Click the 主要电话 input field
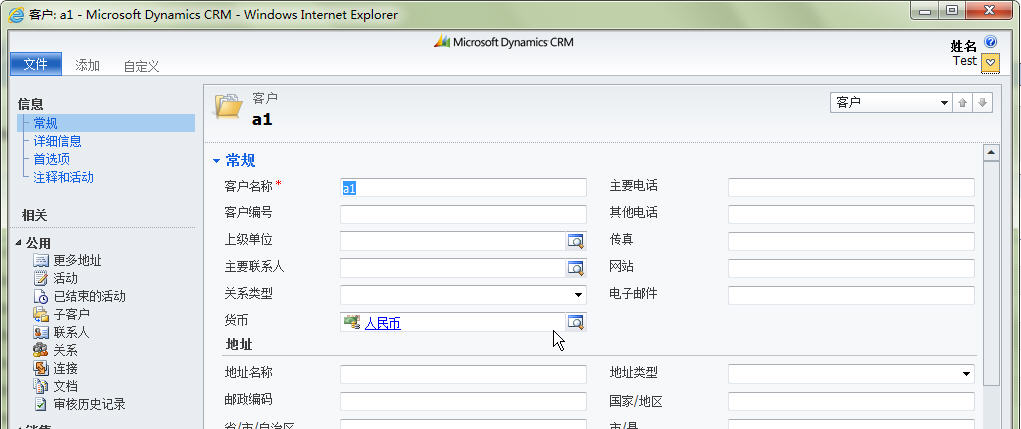 point(851,187)
